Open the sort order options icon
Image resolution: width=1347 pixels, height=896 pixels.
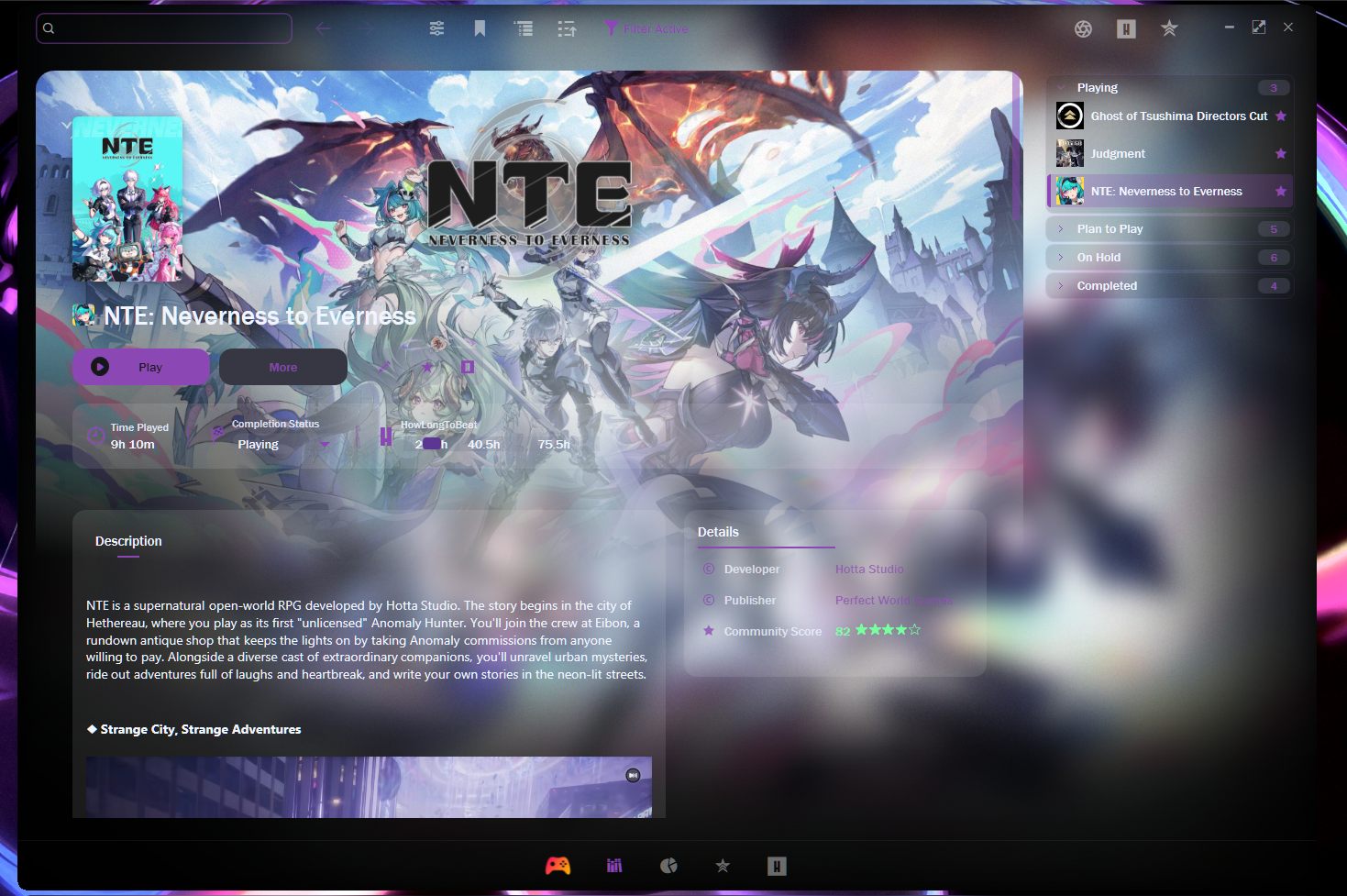[567, 28]
